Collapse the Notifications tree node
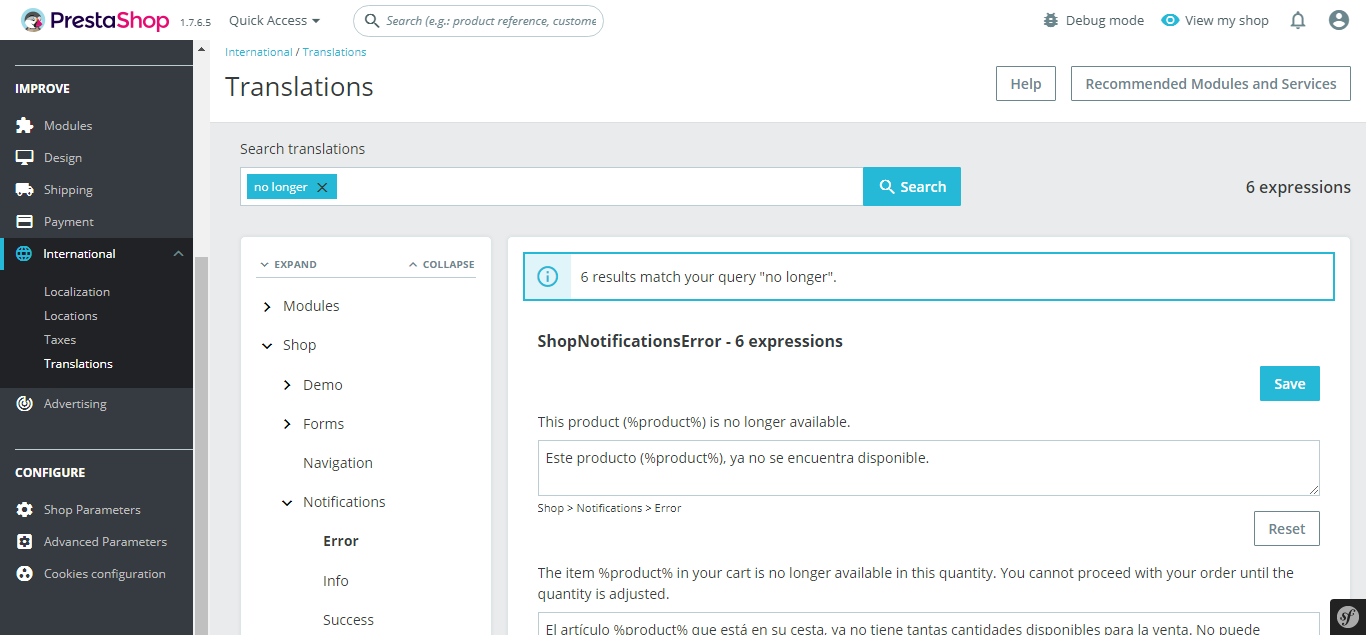The image size is (1366, 635). click(x=287, y=503)
